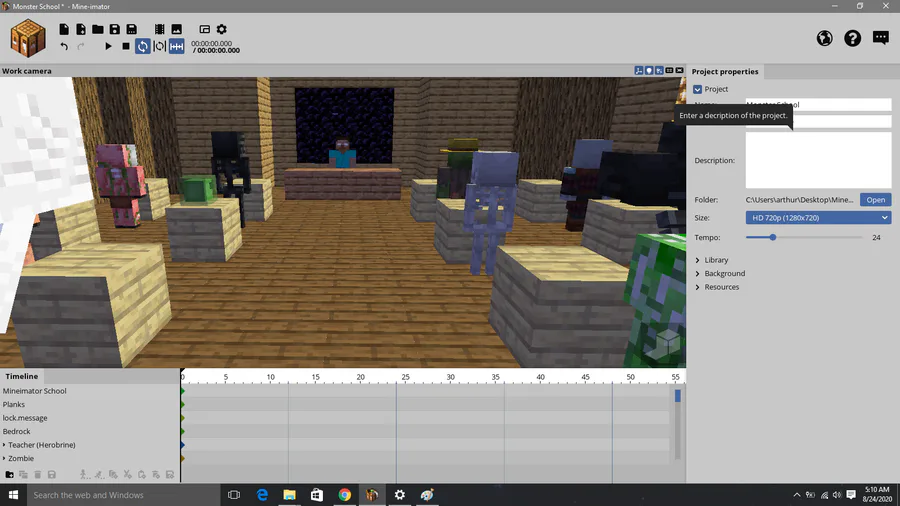The height and width of the screenshot is (506, 900).
Task: Open Chrome from the taskbar
Action: pos(344,495)
